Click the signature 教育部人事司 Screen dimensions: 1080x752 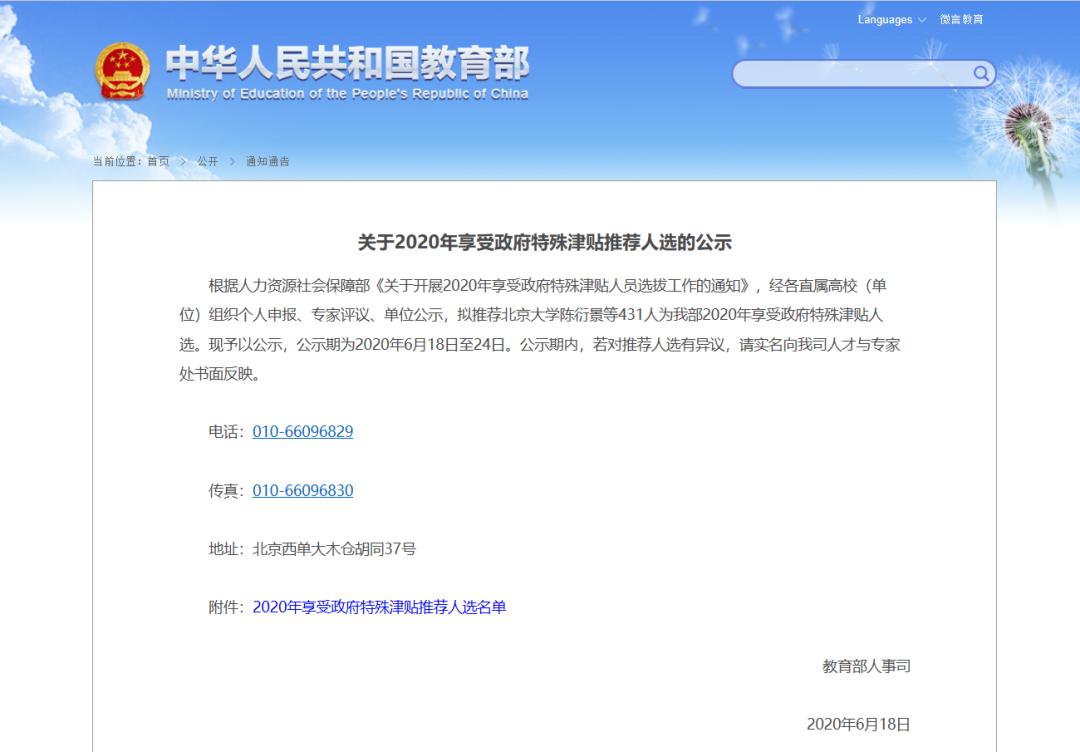(x=866, y=666)
